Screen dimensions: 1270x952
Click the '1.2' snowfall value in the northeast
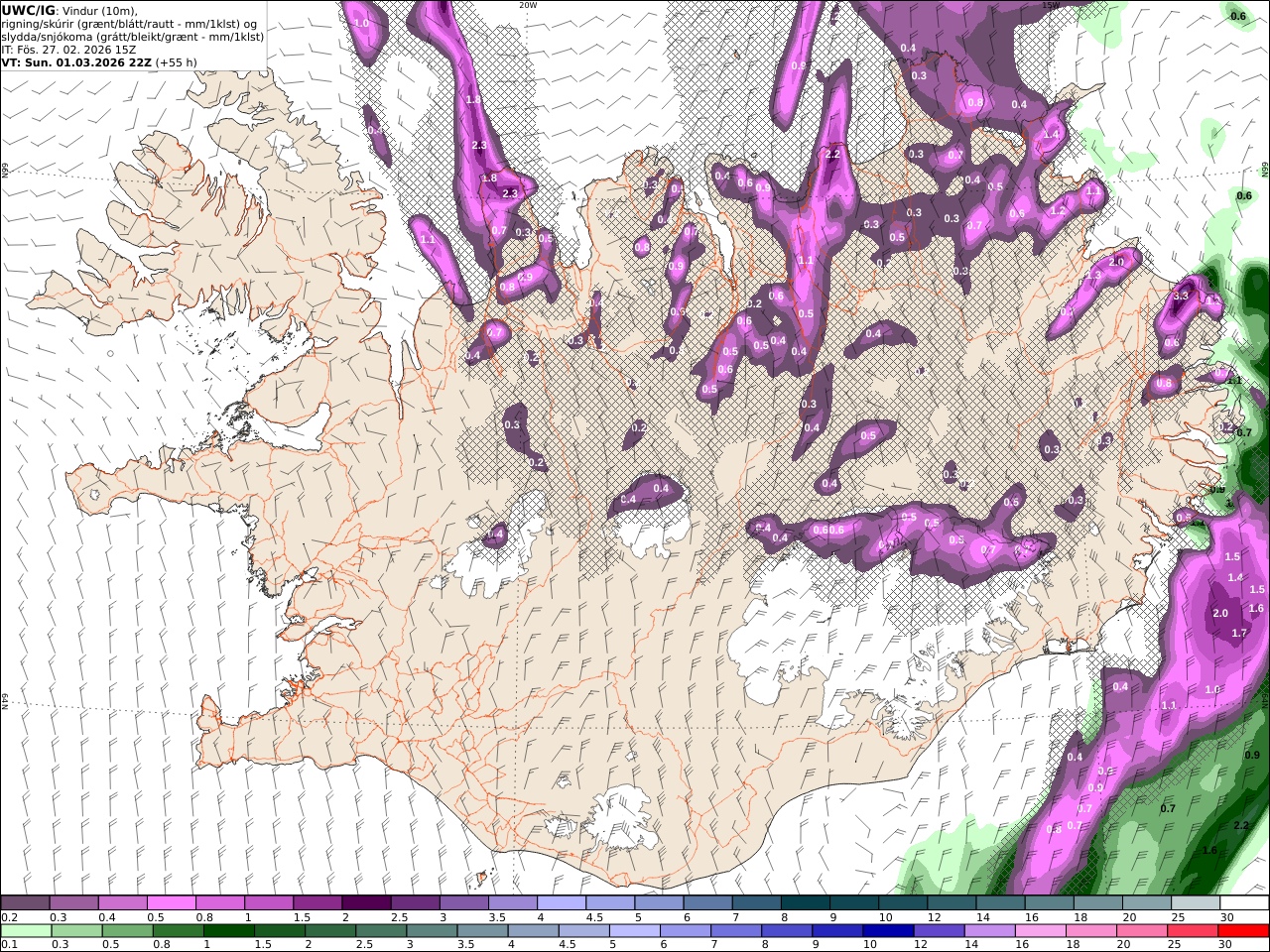1058,210
